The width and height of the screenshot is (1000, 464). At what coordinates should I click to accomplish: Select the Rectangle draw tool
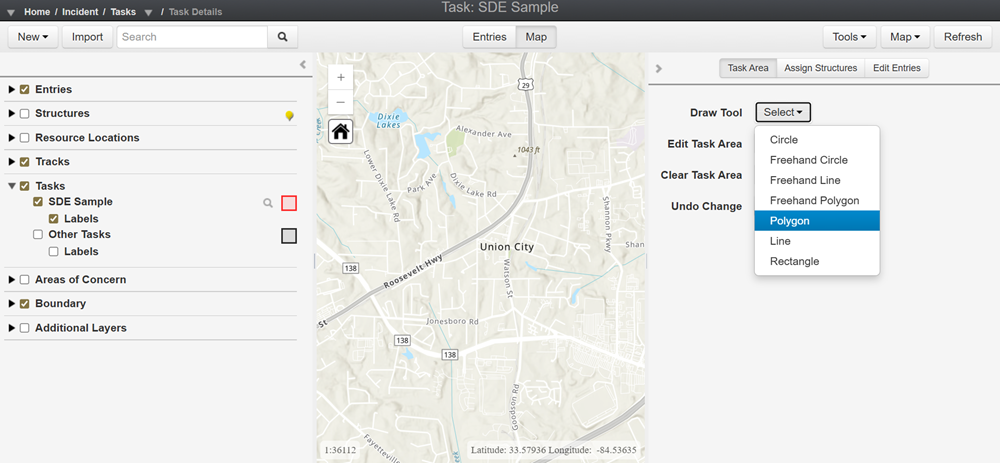tap(817, 261)
